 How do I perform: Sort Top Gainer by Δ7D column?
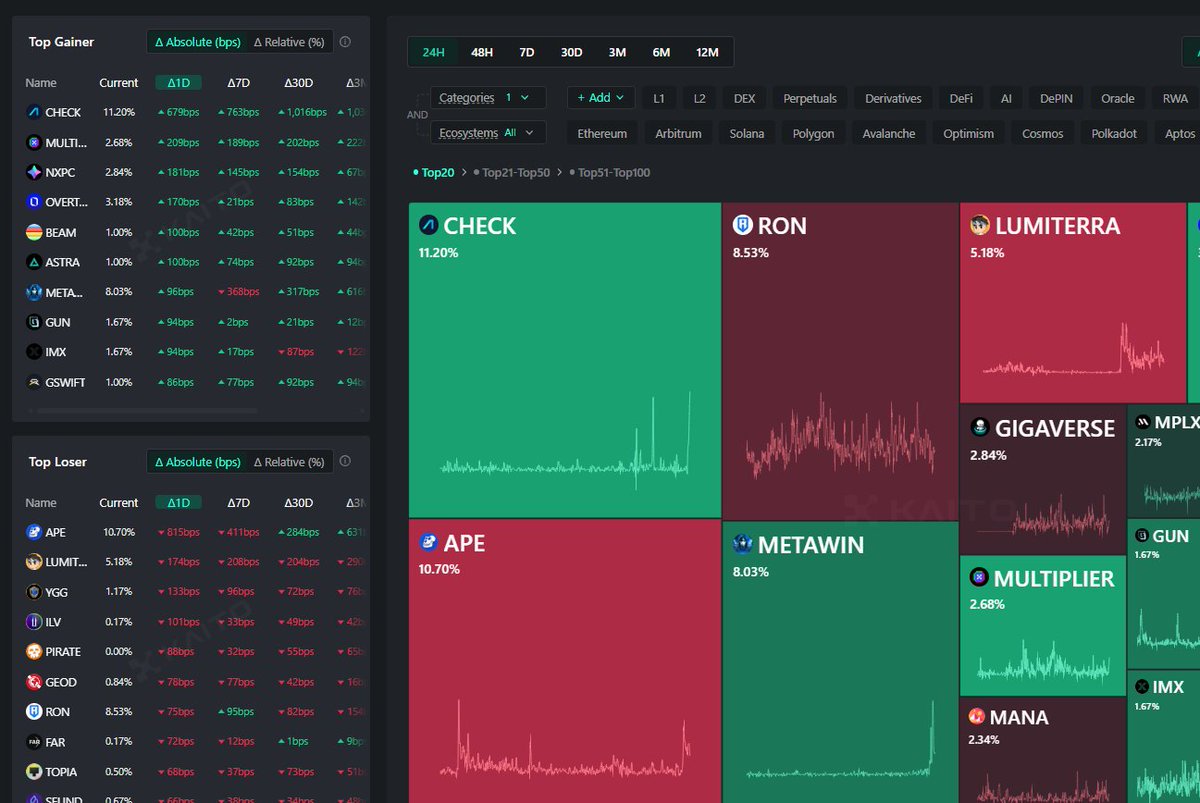(x=238, y=83)
